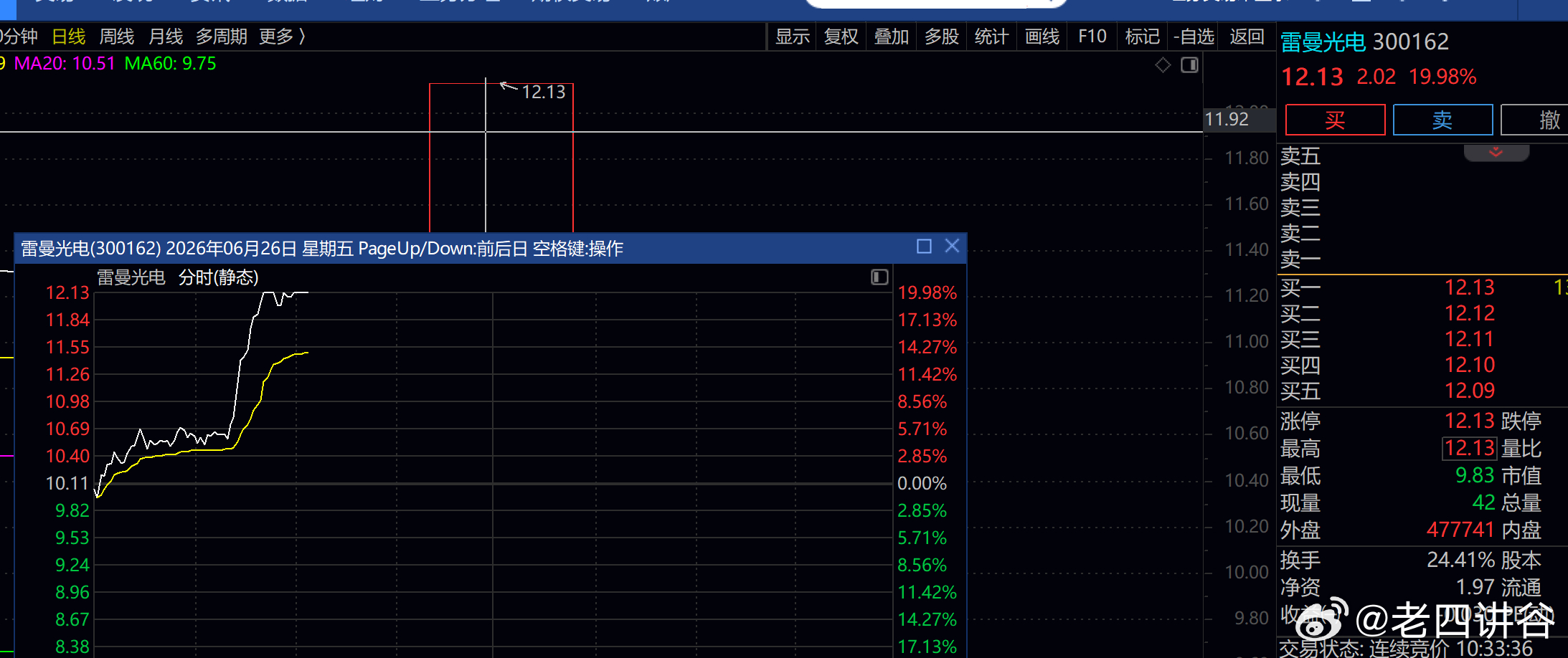Open the 复权 adjustment option

(841, 37)
